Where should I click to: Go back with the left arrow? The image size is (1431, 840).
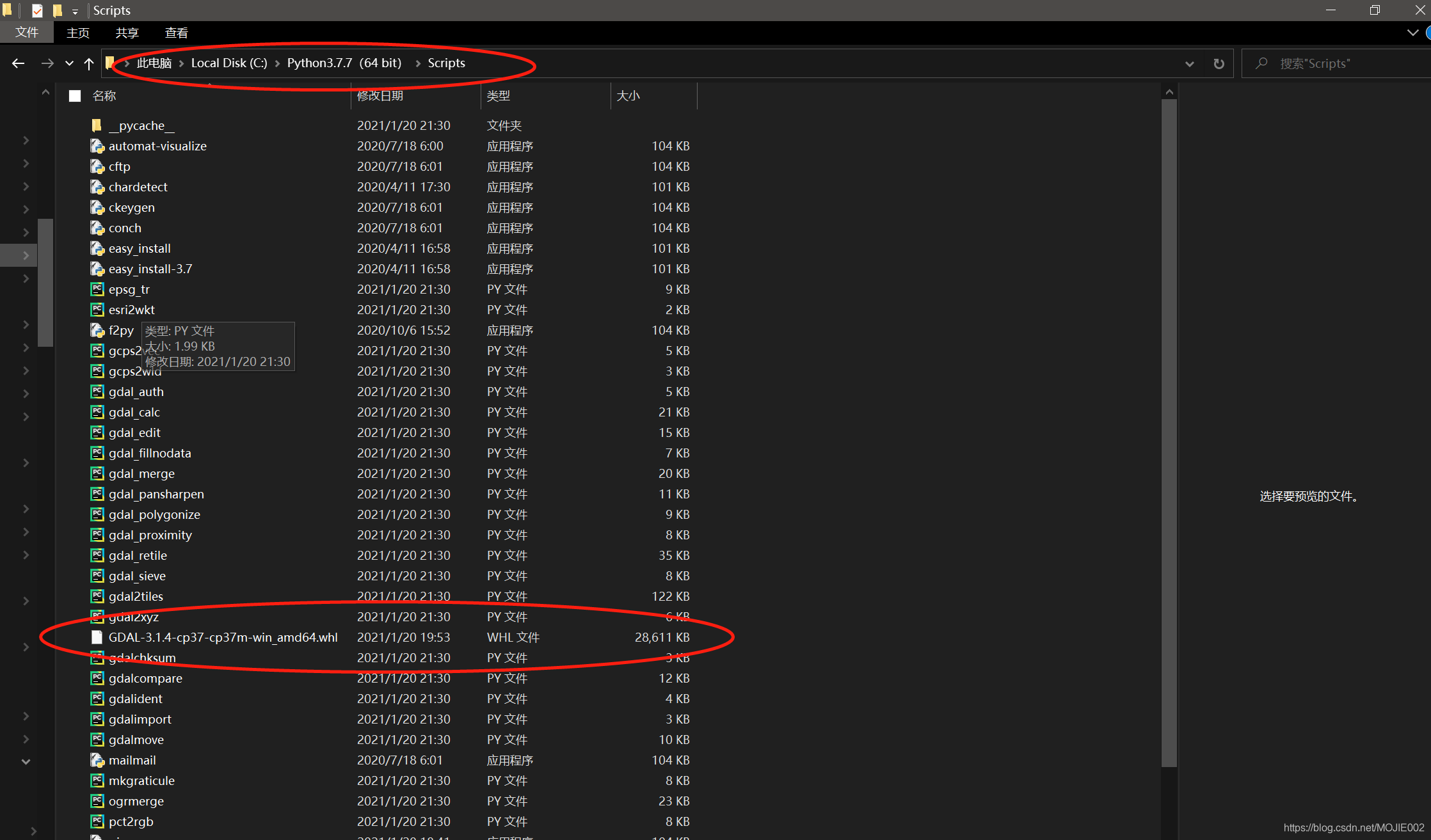18,63
